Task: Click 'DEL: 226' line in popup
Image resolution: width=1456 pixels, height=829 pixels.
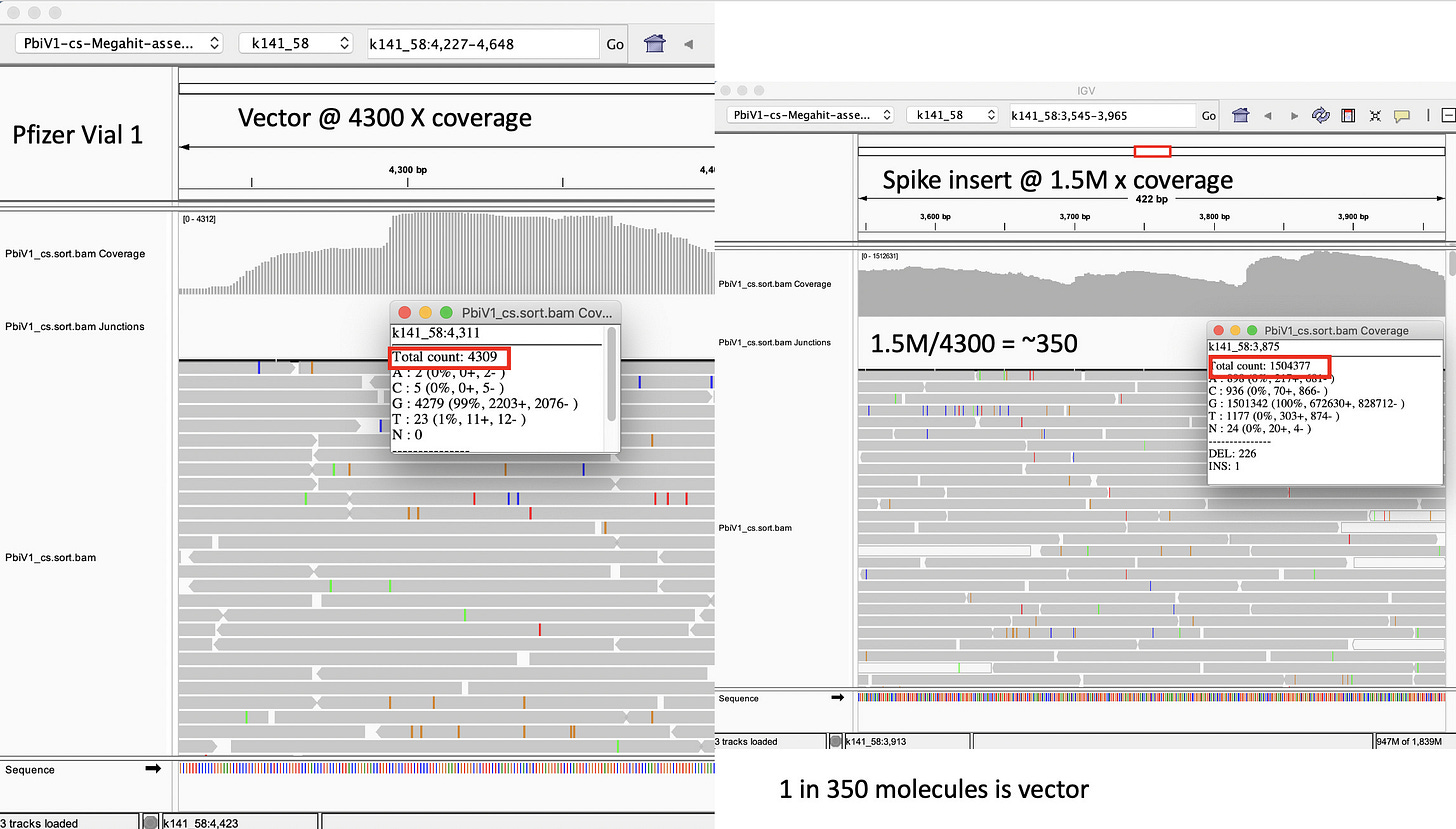Action: click(x=1233, y=453)
